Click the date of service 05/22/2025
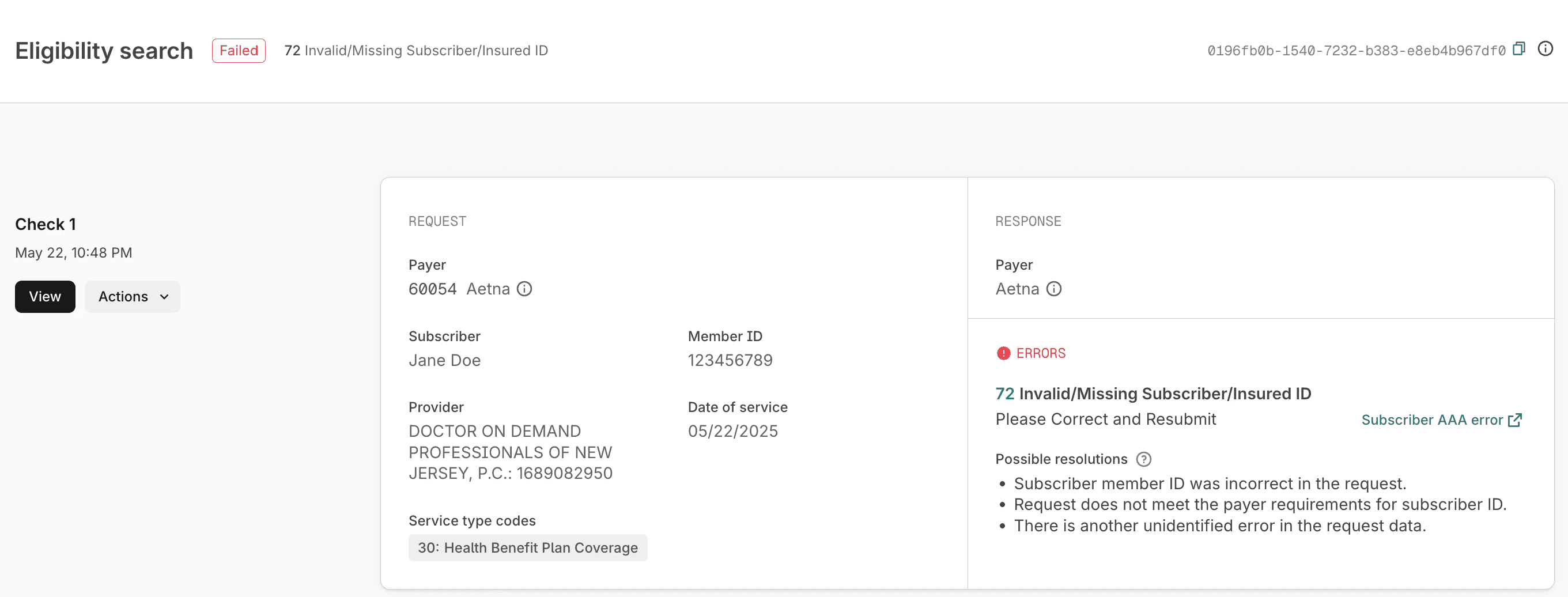This screenshot has width=1568, height=597. click(733, 431)
